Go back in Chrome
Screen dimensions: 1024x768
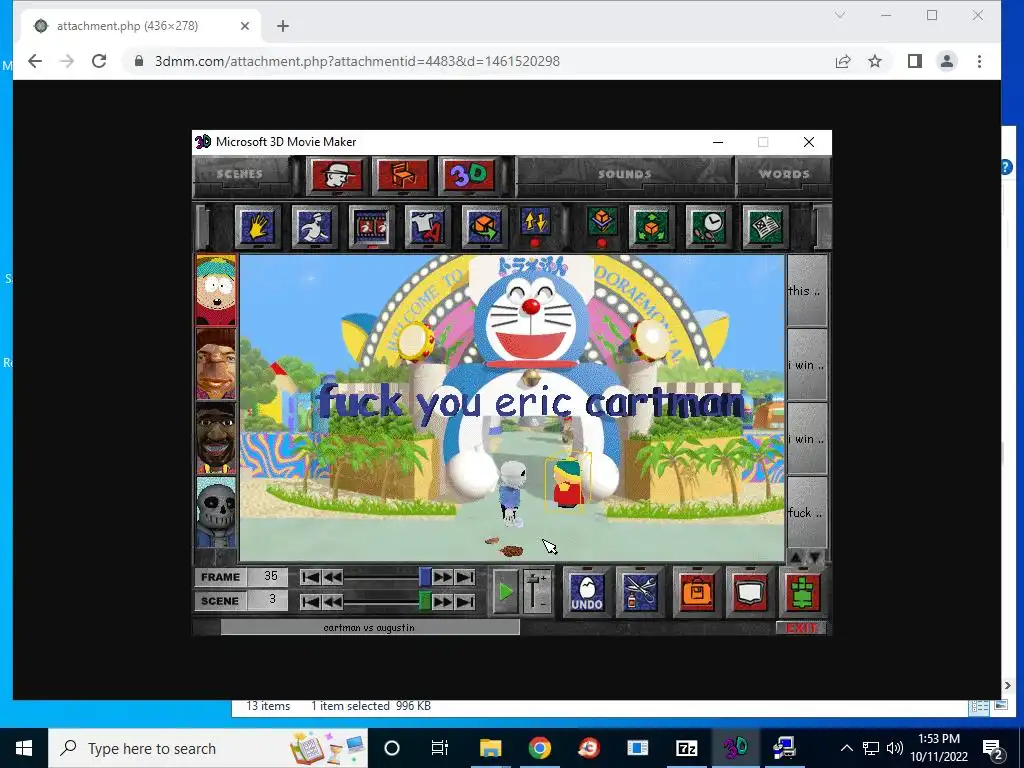click(x=35, y=61)
